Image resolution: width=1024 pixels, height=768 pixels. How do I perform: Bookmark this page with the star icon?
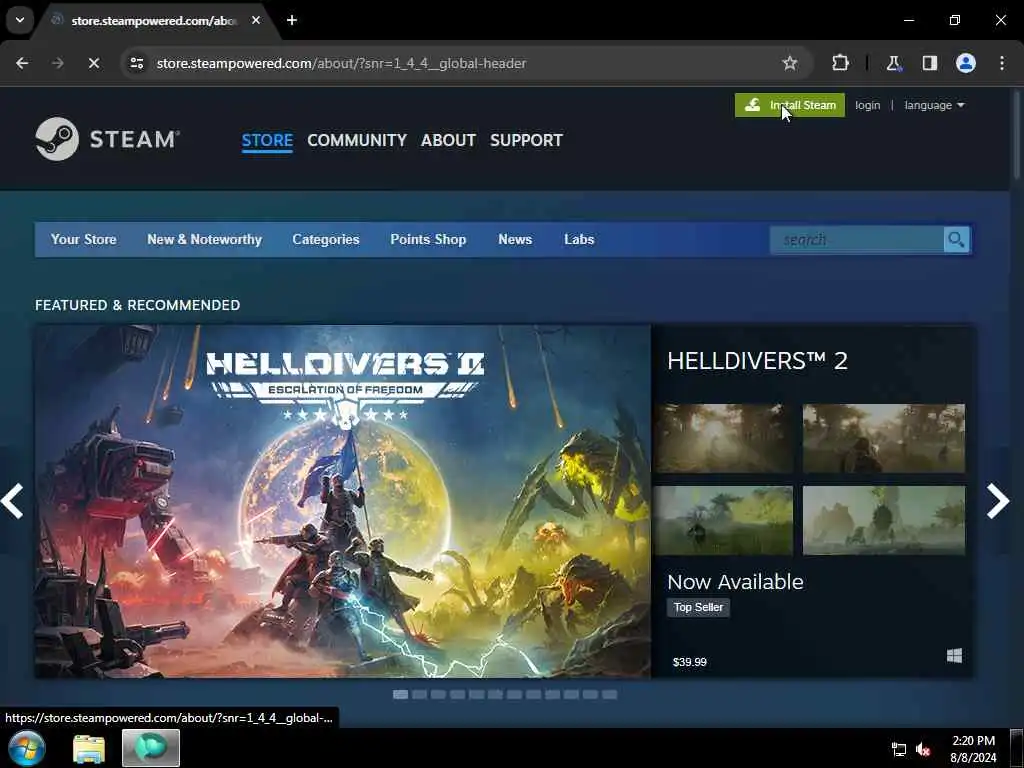pyautogui.click(x=790, y=63)
